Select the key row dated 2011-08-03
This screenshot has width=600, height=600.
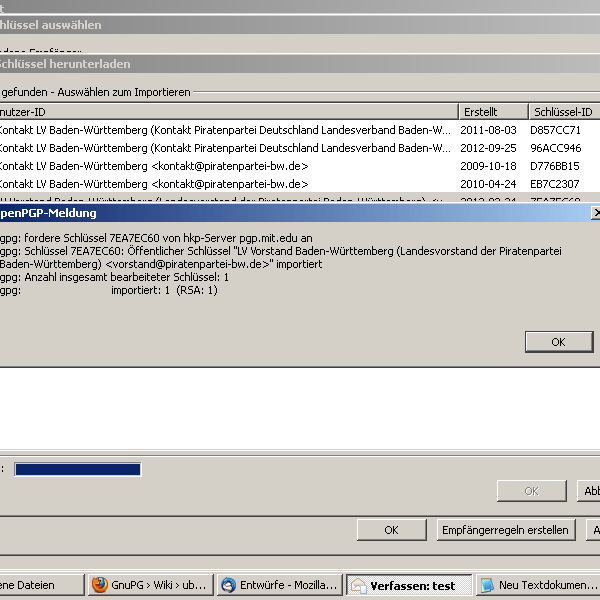300,130
